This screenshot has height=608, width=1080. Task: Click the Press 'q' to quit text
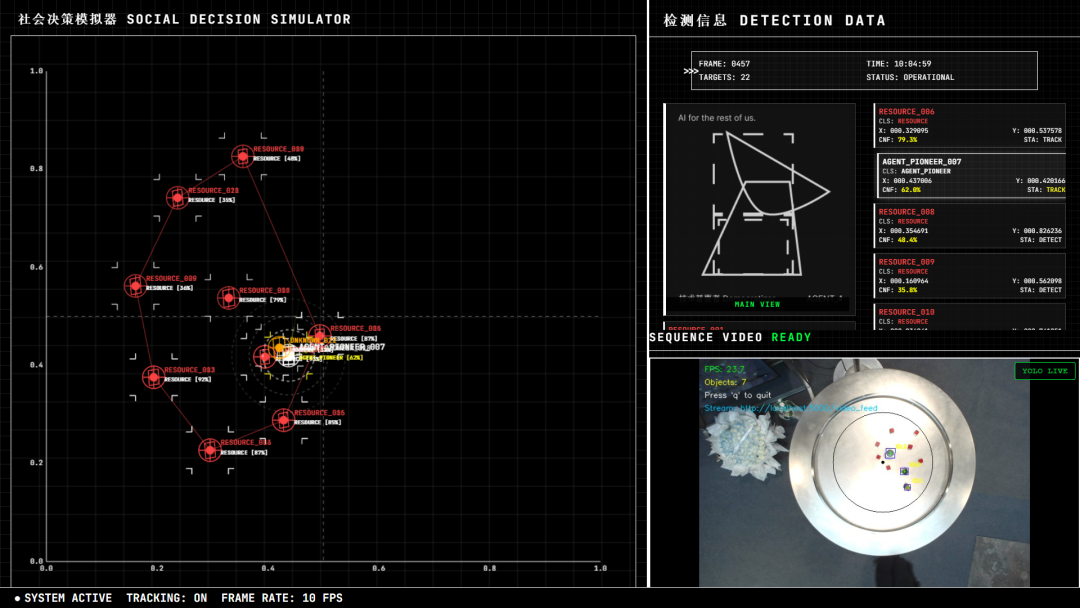pos(738,395)
